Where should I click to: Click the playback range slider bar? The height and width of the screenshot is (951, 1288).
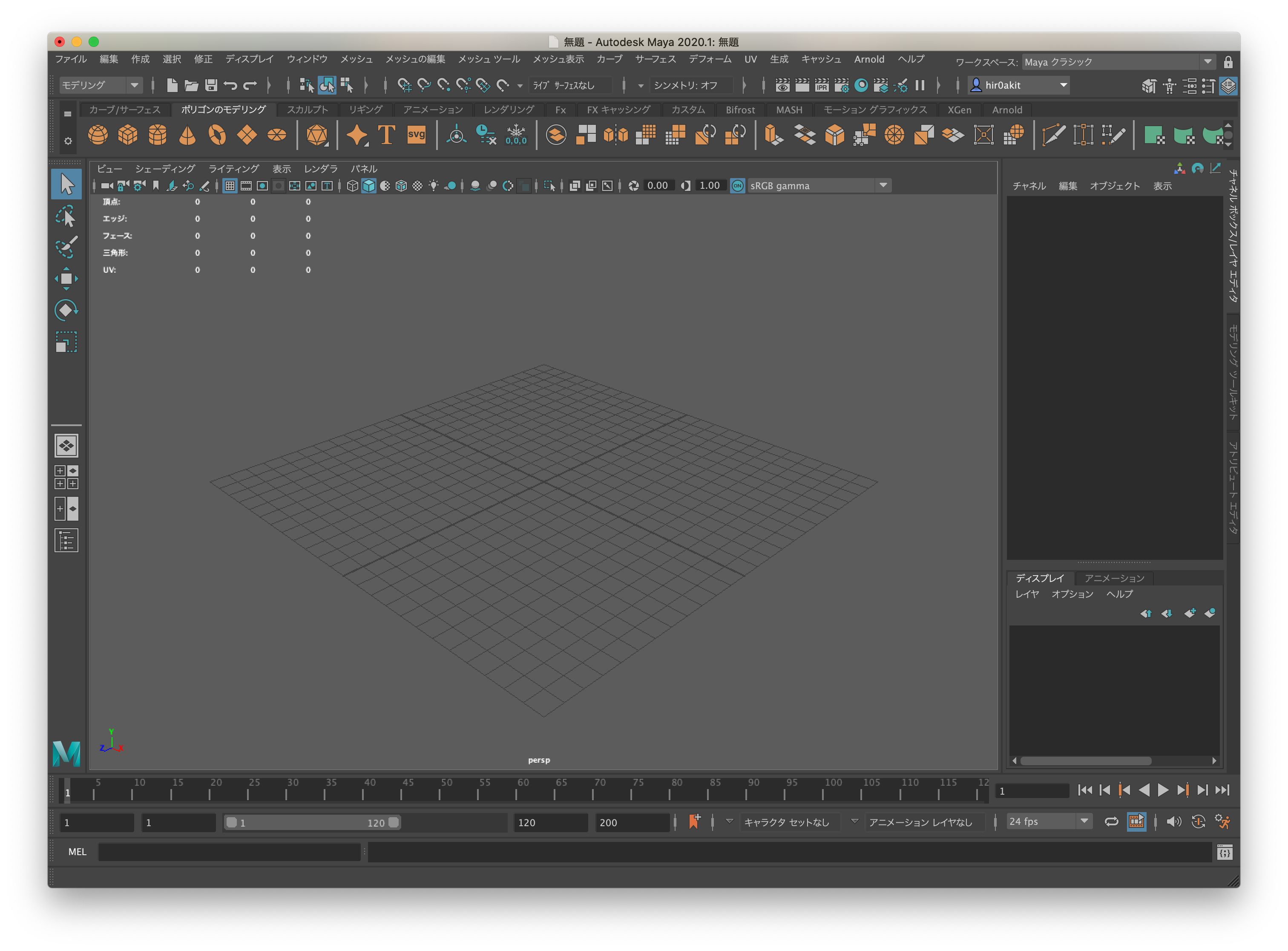tap(312, 823)
